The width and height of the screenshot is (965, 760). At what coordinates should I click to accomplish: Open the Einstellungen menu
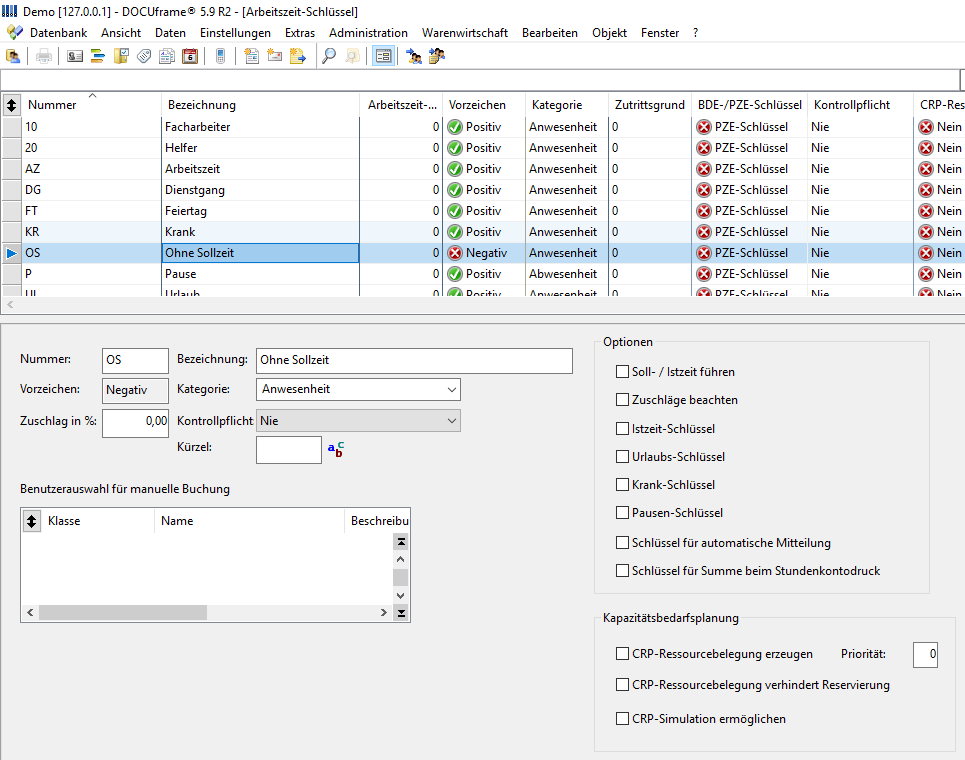point(235,33)
